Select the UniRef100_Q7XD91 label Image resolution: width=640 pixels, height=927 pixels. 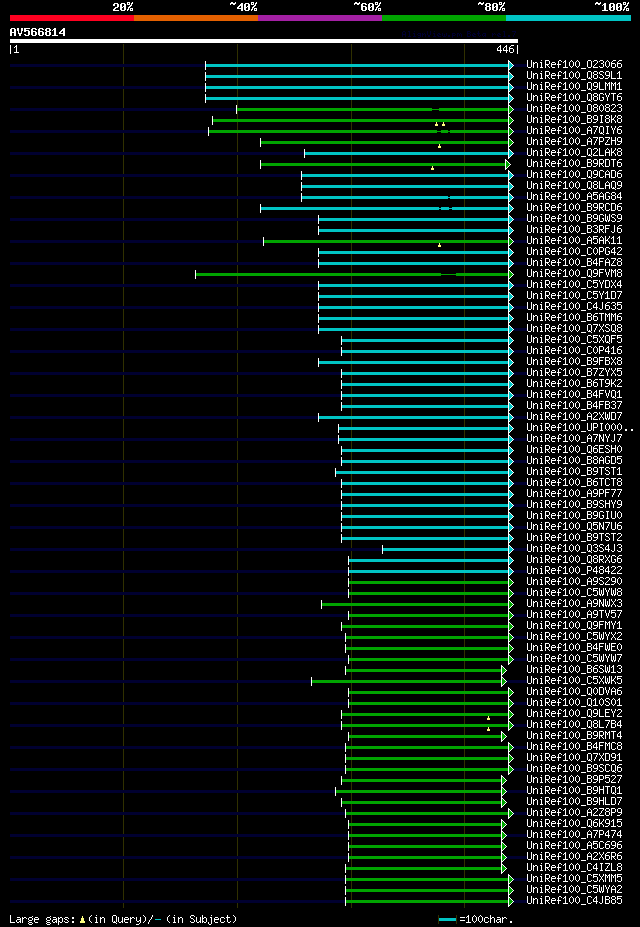click(x=574, y=757)
